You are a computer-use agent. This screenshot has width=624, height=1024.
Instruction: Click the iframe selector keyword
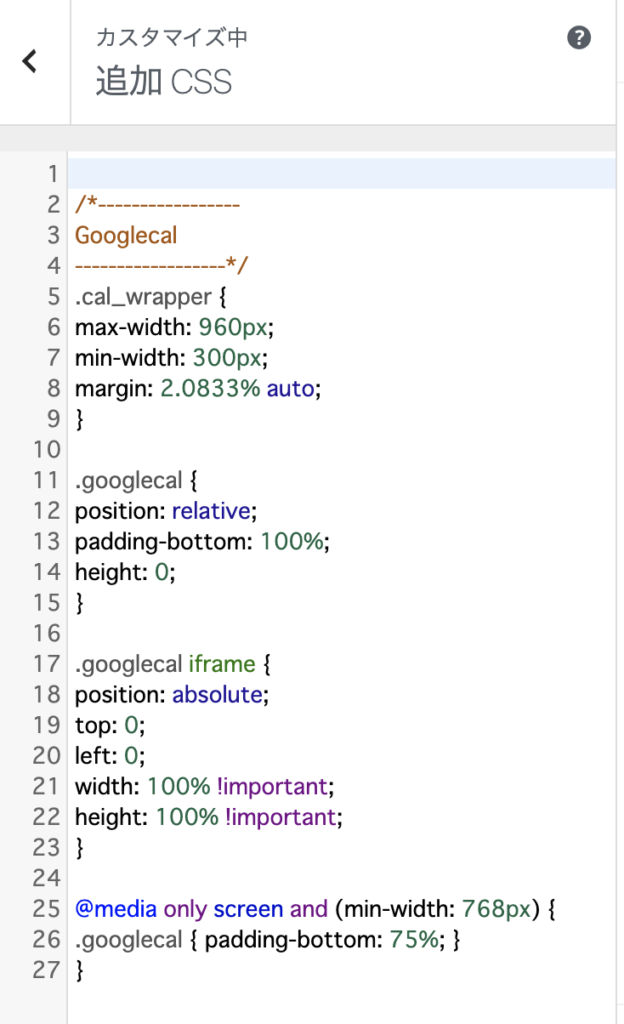pos(222,664)
